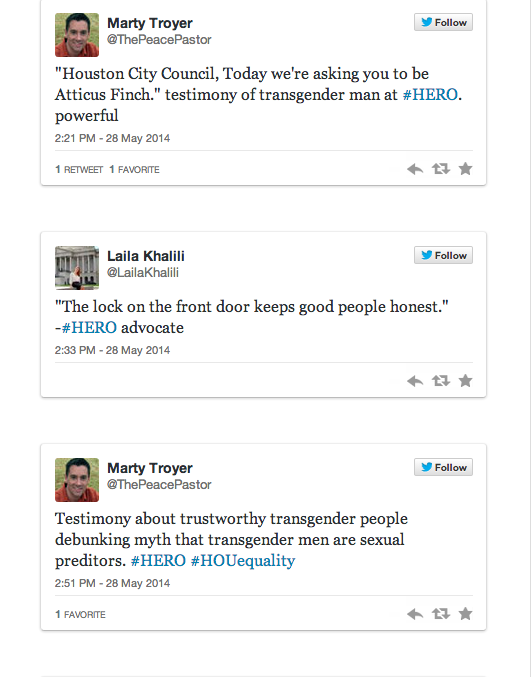The width and height of the screenshot is (531, 677).
Task: Follow Marty Troyer from the 2:51 PM tweet
Action: [x=443, y=467]
